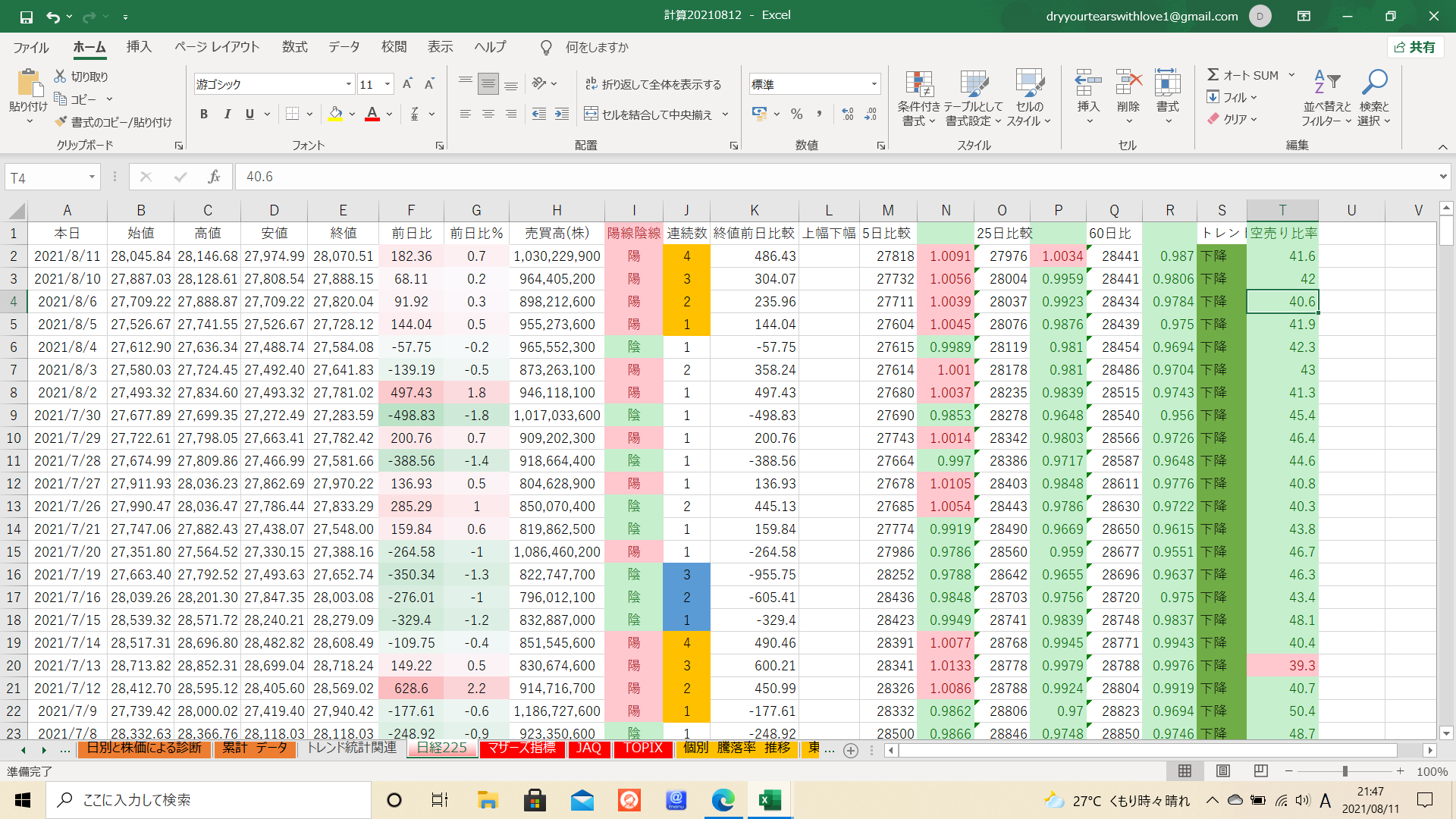
Task: Open the 数式 ribbon tab
Action: pyautogui.click(x=294, y=47)
